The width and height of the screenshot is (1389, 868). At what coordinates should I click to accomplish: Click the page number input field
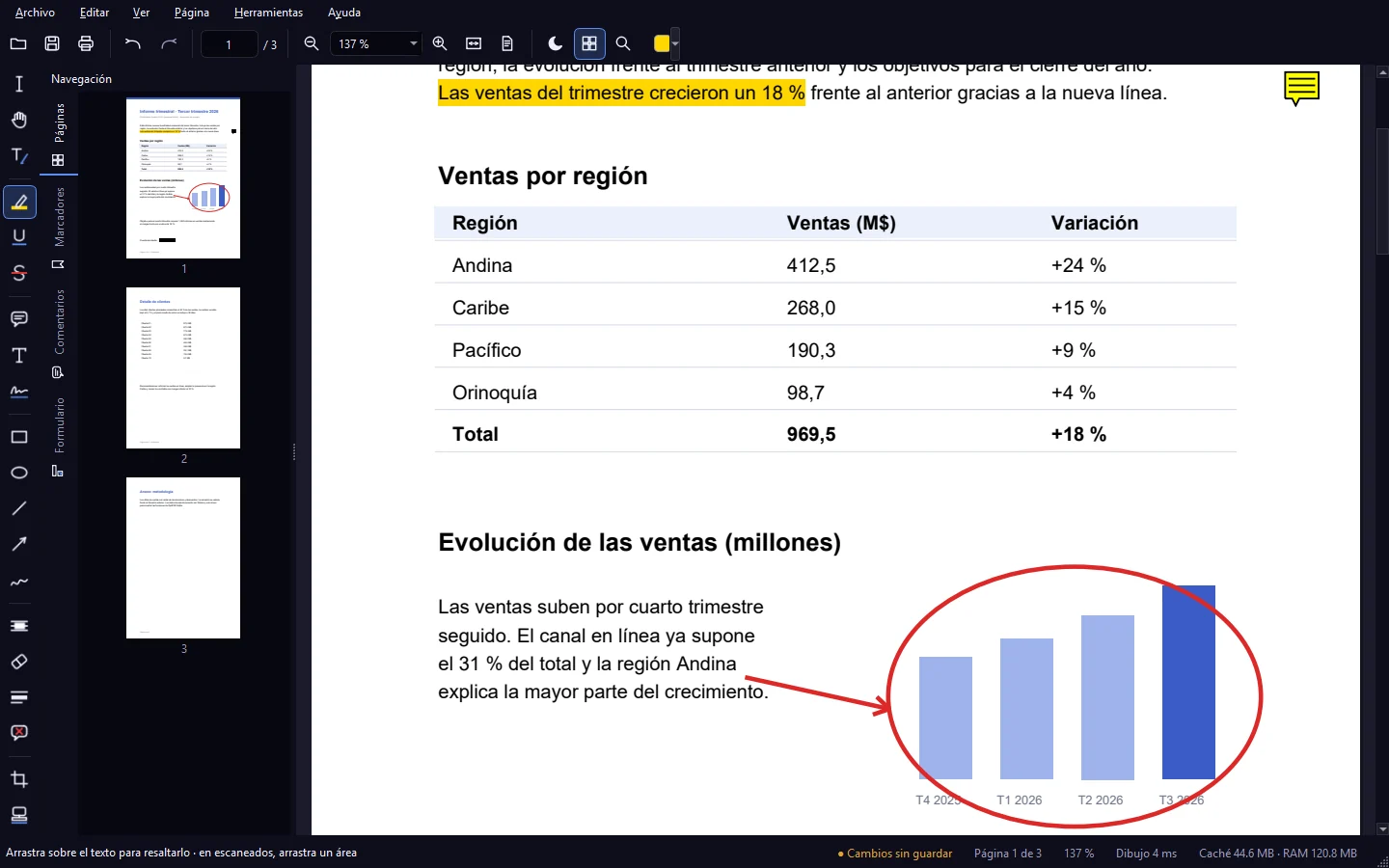(229, 44)
